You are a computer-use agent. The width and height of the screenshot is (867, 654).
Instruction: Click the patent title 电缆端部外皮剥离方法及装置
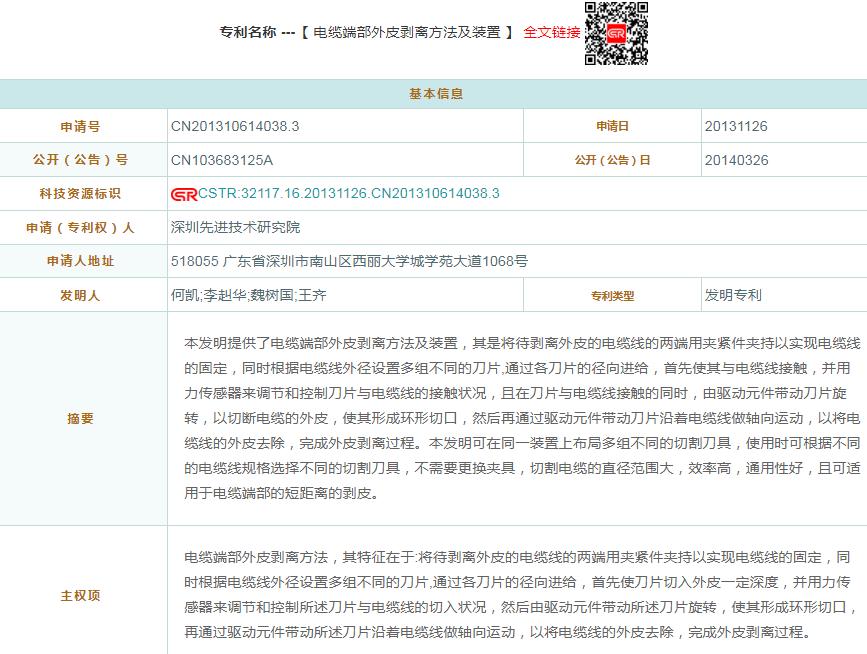click(x=407, y=32)
